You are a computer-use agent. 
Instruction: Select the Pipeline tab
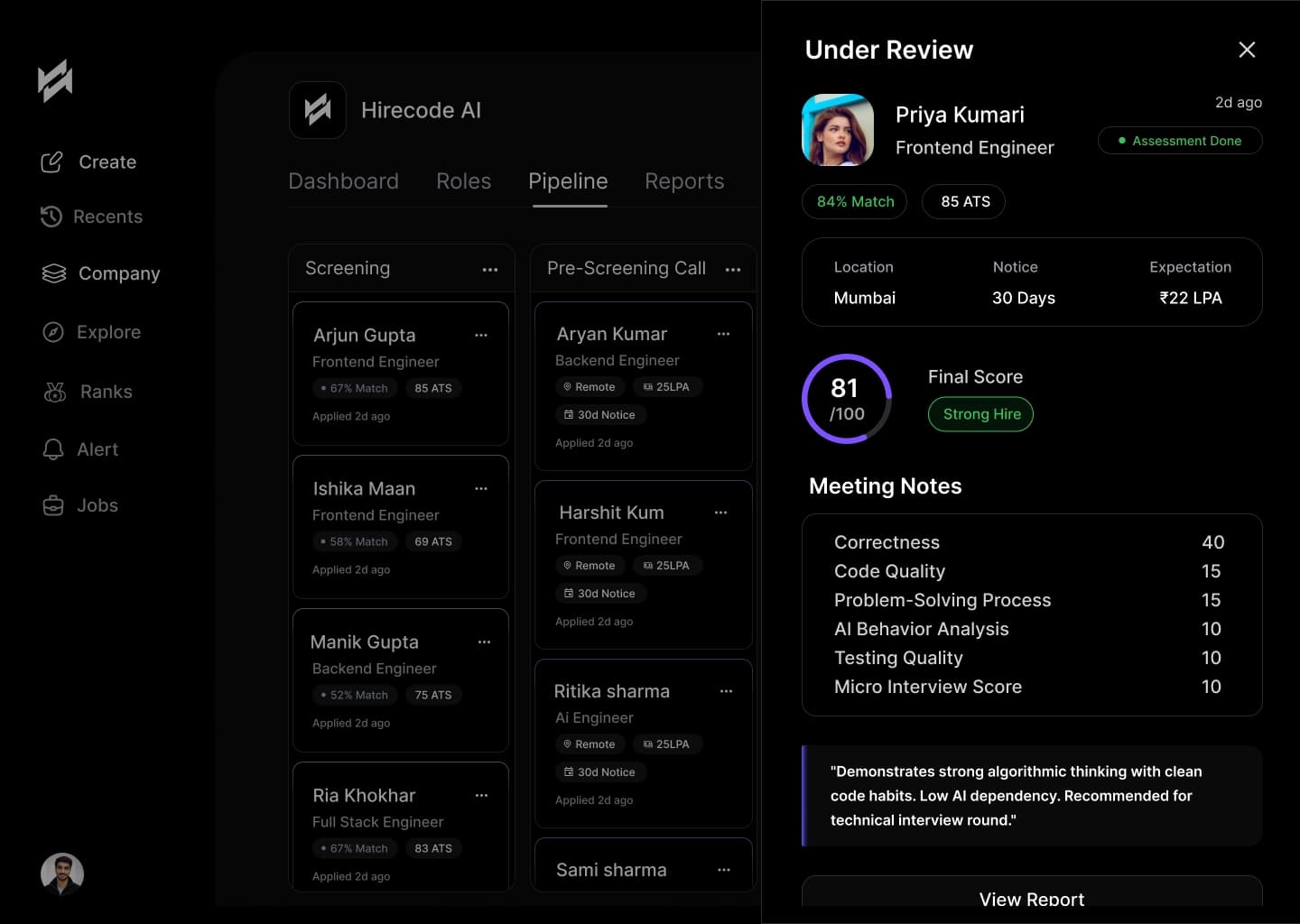pos(568,181)
